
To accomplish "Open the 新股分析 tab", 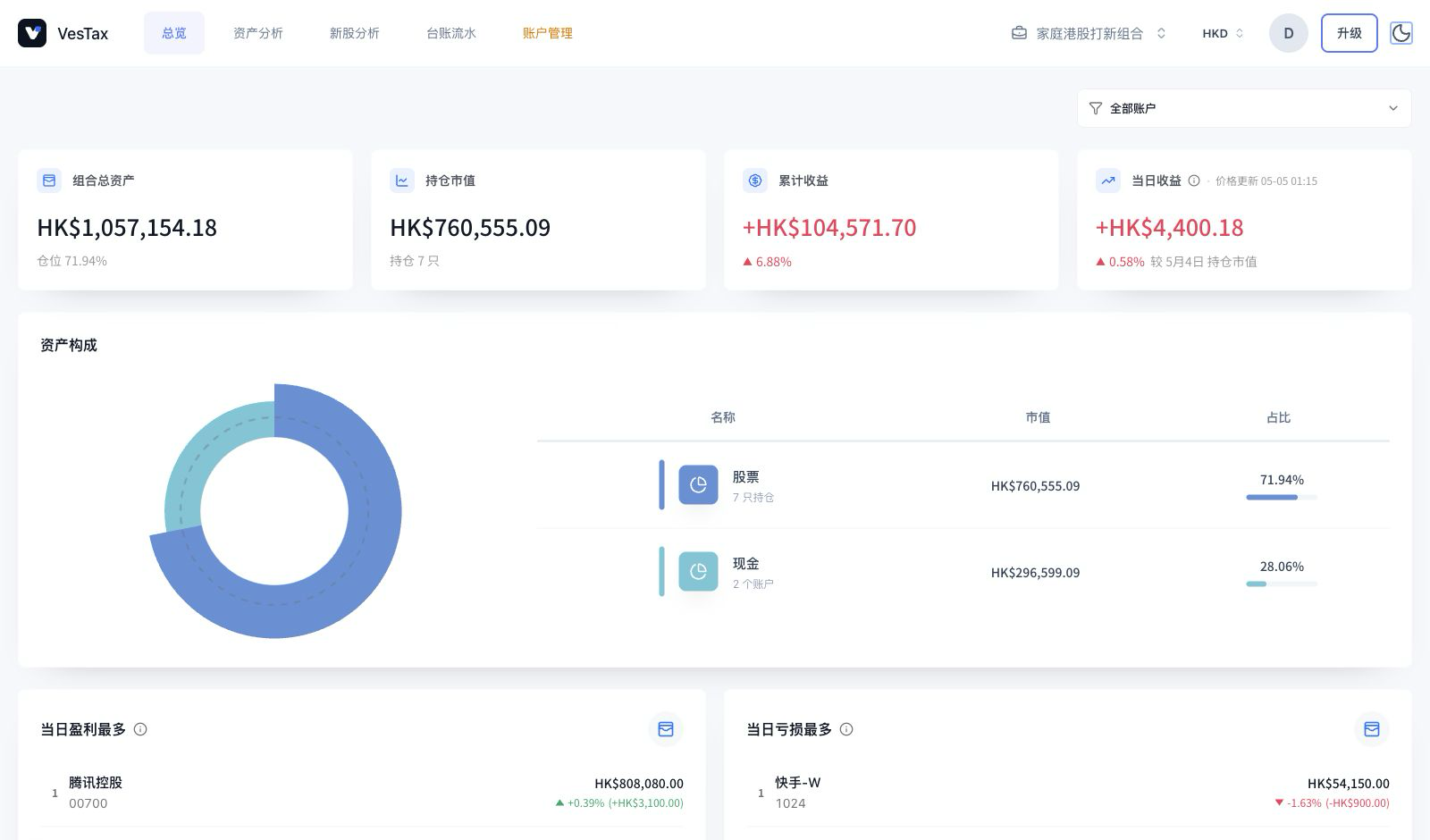I will [355, 33].
